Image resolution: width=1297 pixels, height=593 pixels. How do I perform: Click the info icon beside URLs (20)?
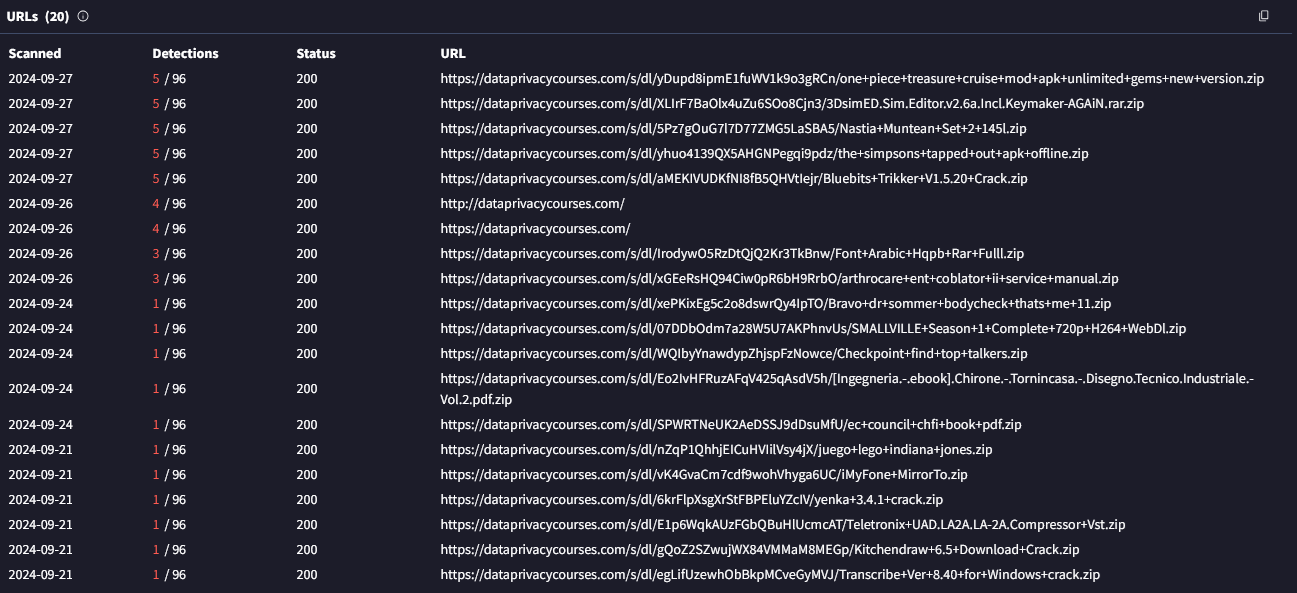(83, 16)
